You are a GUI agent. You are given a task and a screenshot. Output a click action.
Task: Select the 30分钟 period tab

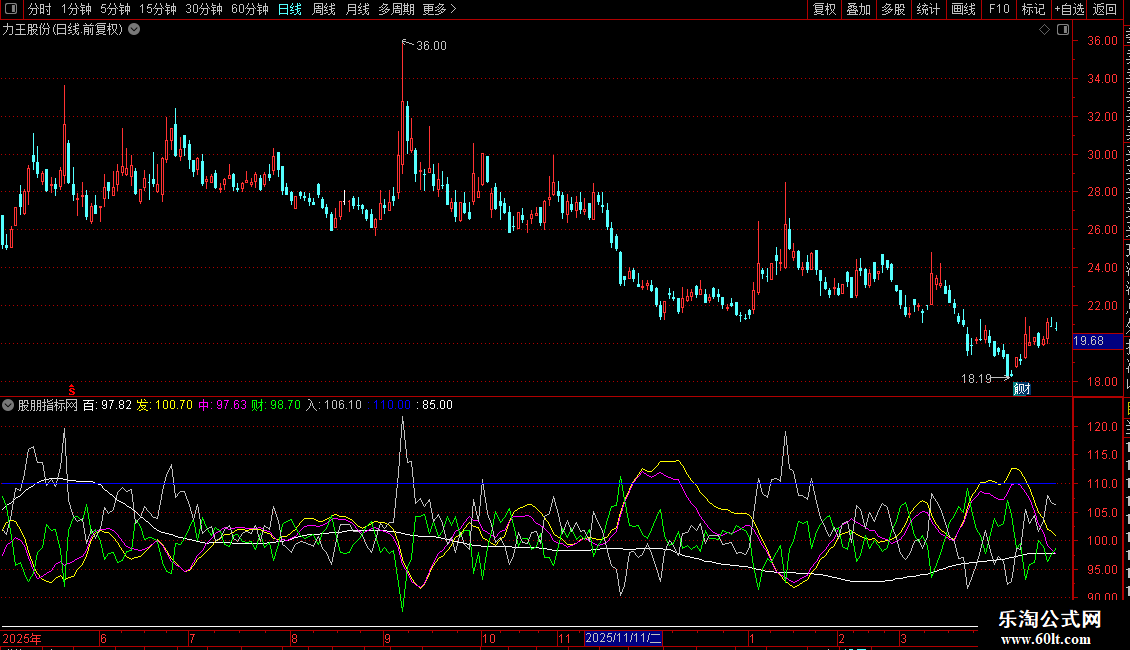click(x=203, y=9)
